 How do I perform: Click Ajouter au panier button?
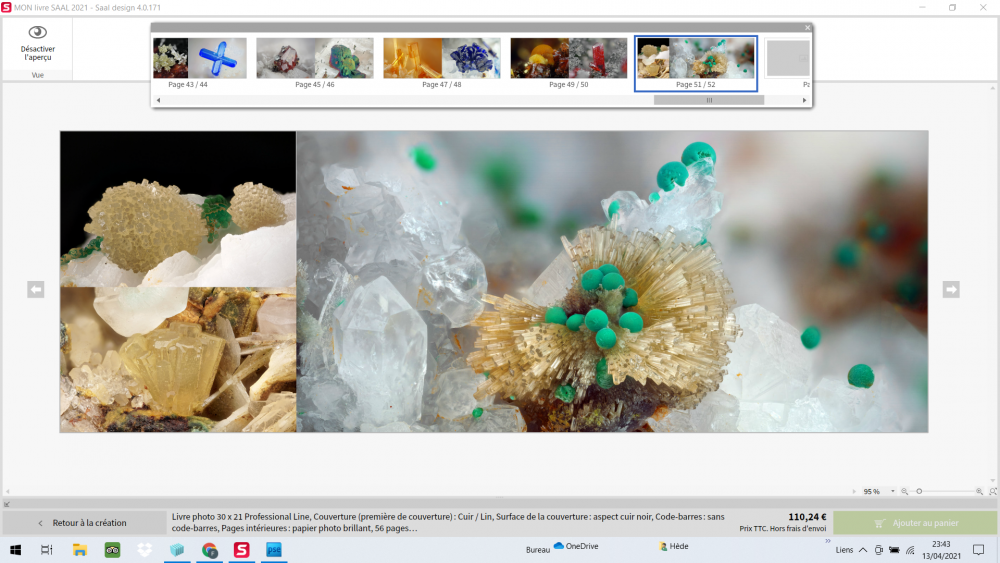point(915,523)
